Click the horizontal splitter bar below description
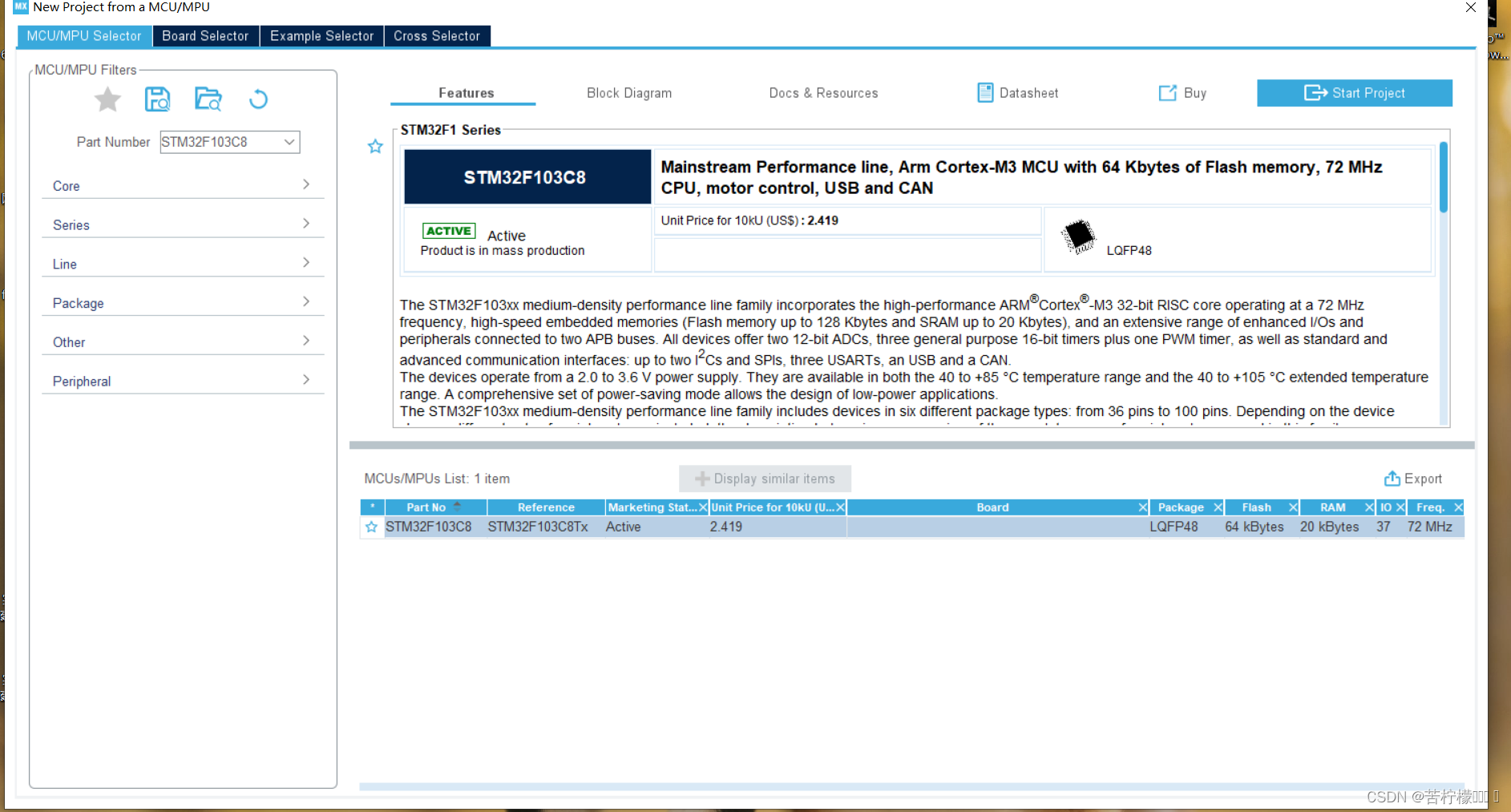Viewport: 1511px width, 812px height. tap(911, 445)
